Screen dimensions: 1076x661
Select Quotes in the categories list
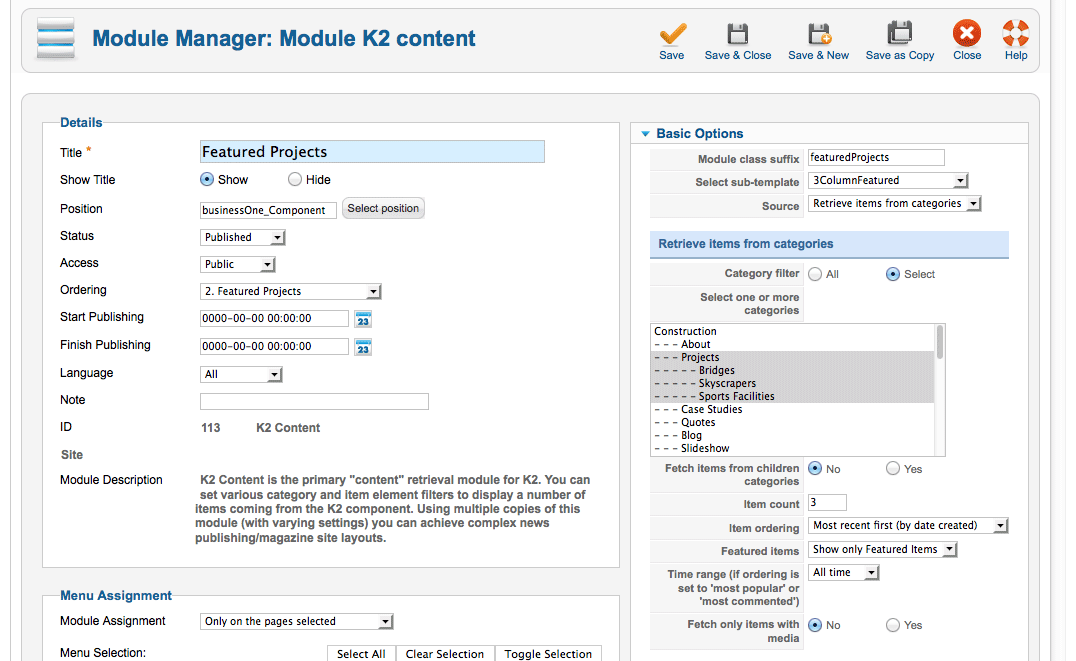pos(793,423)
